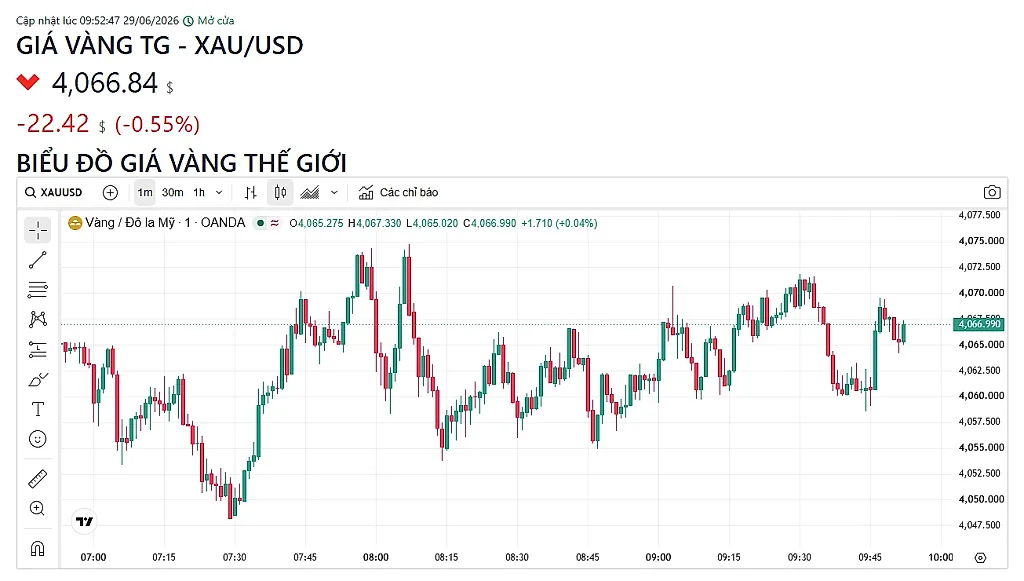
Task: Open the emoji icons tool
Action: (x=38, y=439)
